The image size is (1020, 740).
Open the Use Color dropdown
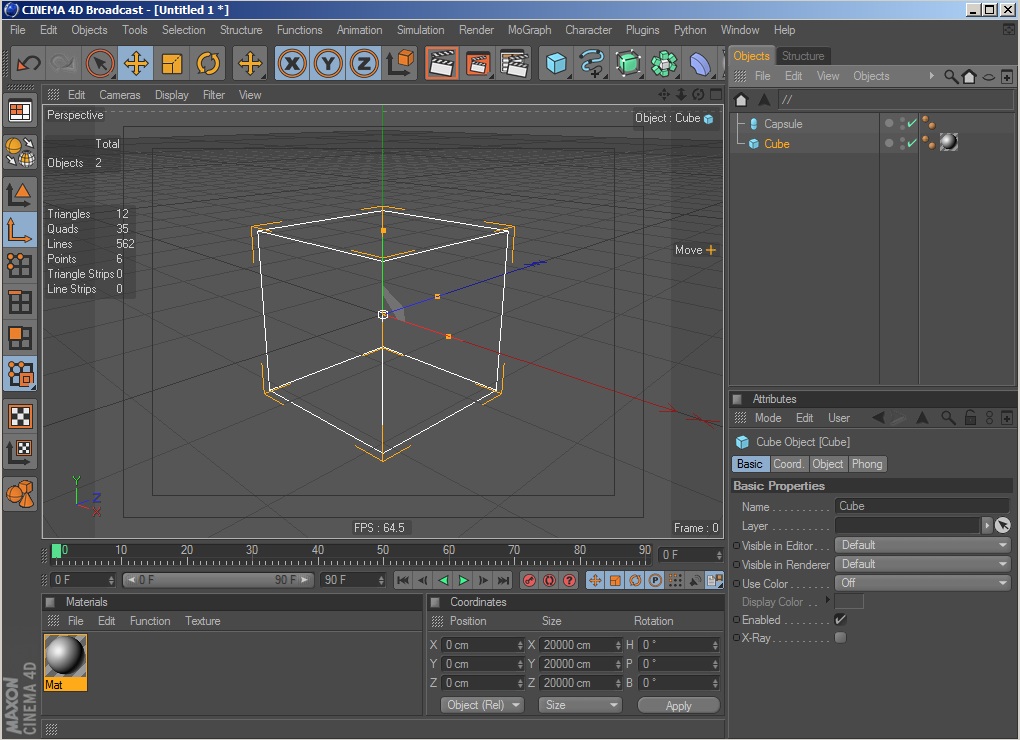[x=922, y=583]
